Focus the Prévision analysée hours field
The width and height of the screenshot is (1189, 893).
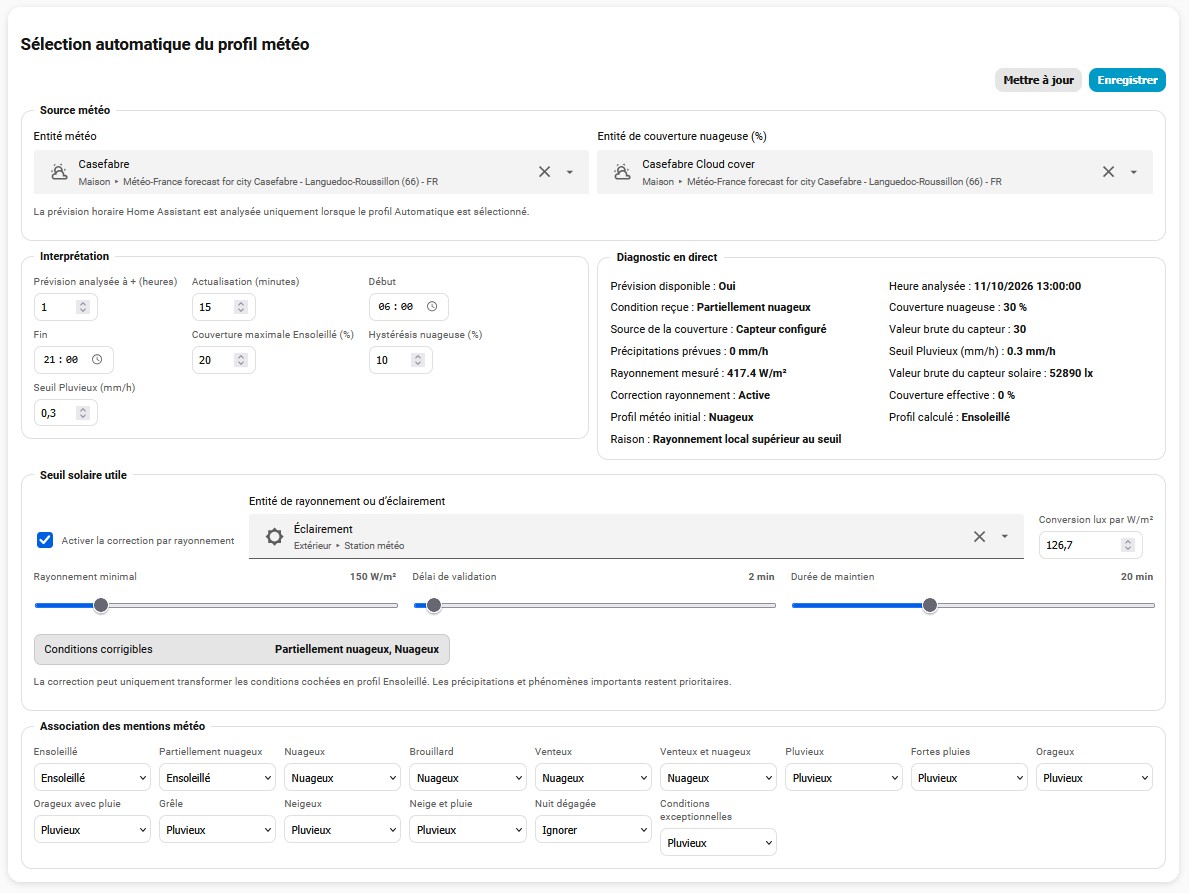[65, 307]
